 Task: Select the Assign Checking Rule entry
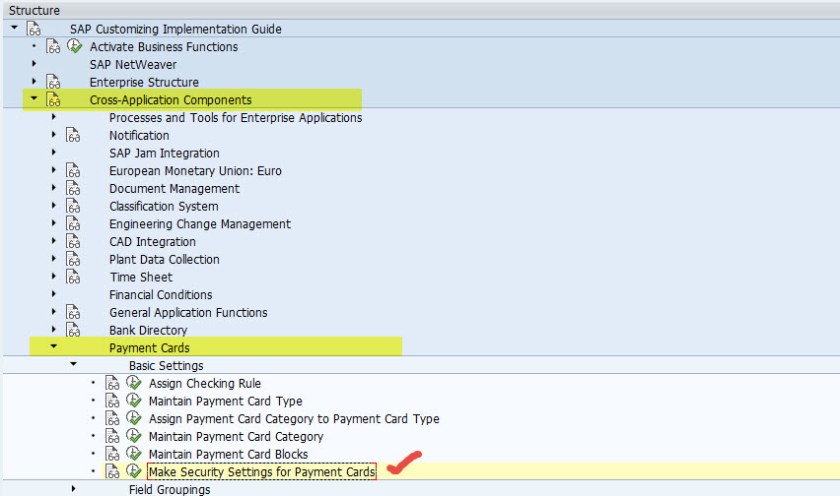(x=205, y=384)
